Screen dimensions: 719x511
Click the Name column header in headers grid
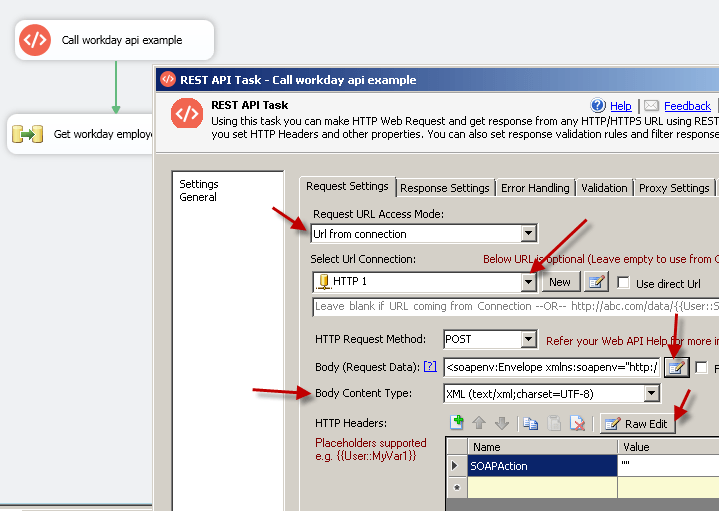point(542,447)
